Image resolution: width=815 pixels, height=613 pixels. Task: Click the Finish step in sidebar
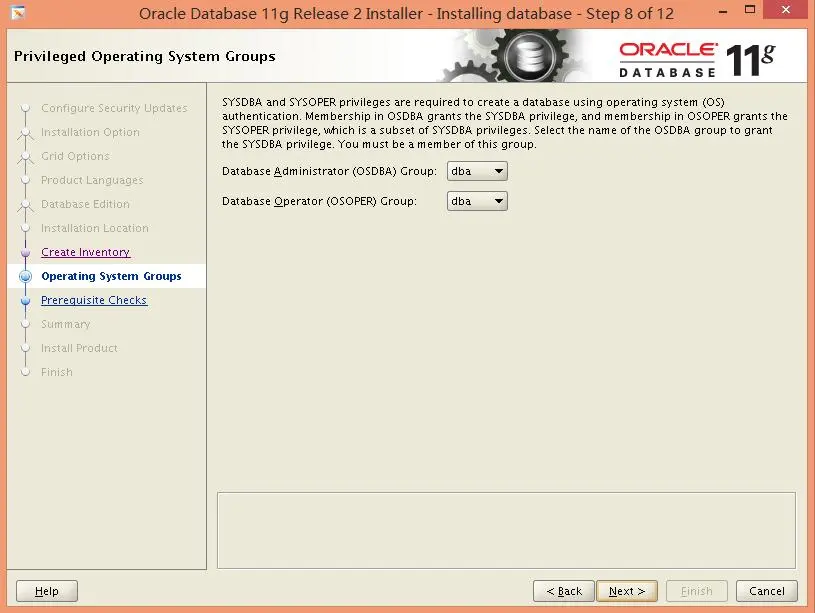(x=57, y=372)
